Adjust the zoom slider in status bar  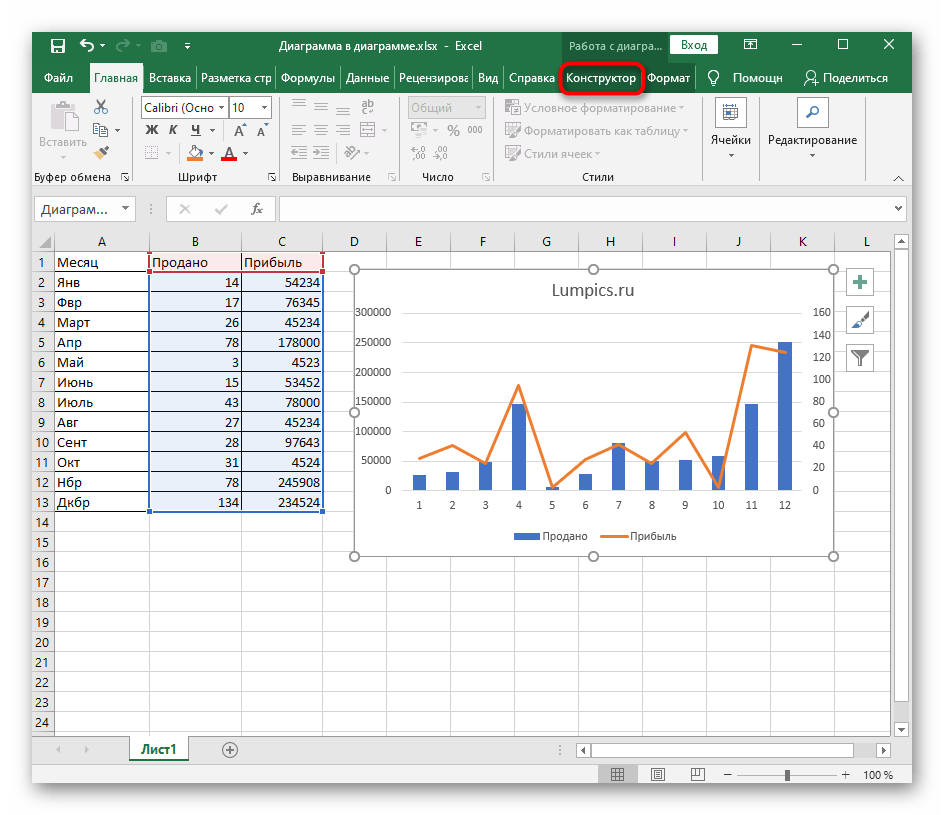(788, 775)
